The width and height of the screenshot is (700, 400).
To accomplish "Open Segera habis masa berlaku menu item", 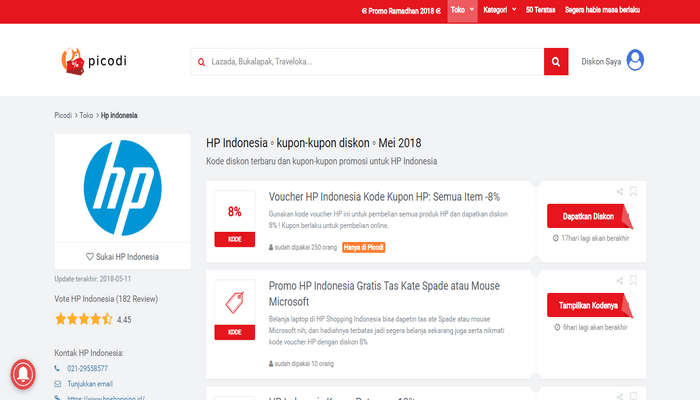I will [602, 10].
